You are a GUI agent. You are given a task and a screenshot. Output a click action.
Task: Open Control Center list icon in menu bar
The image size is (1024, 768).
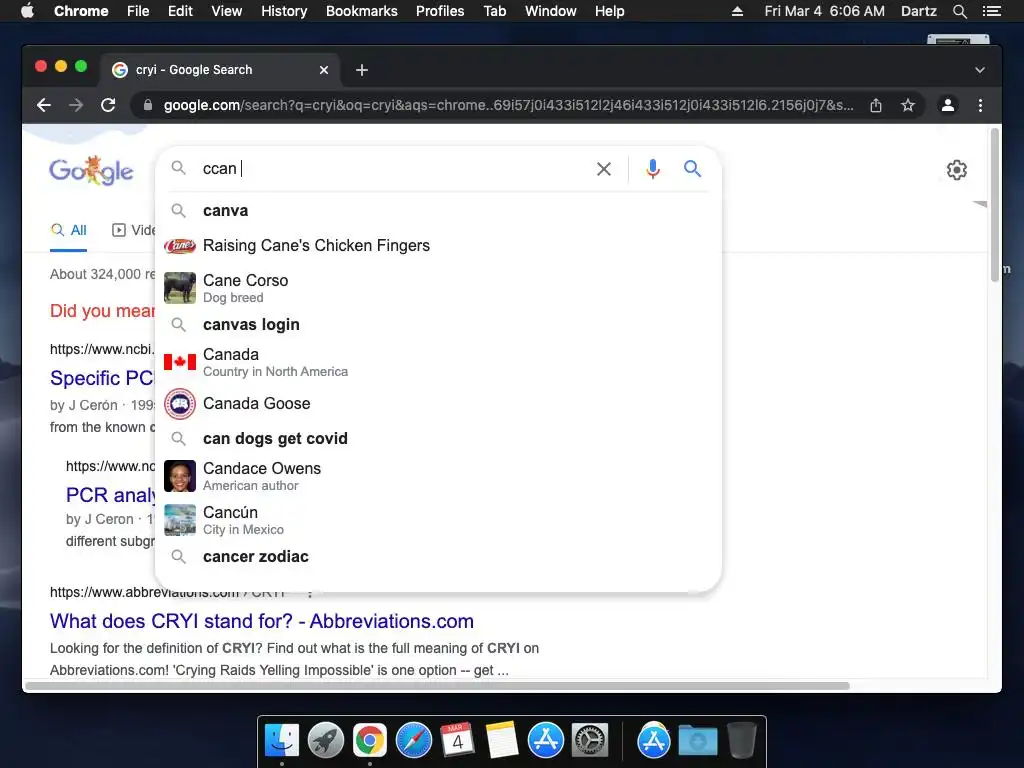pyautogui.click(x=991, y=11)
